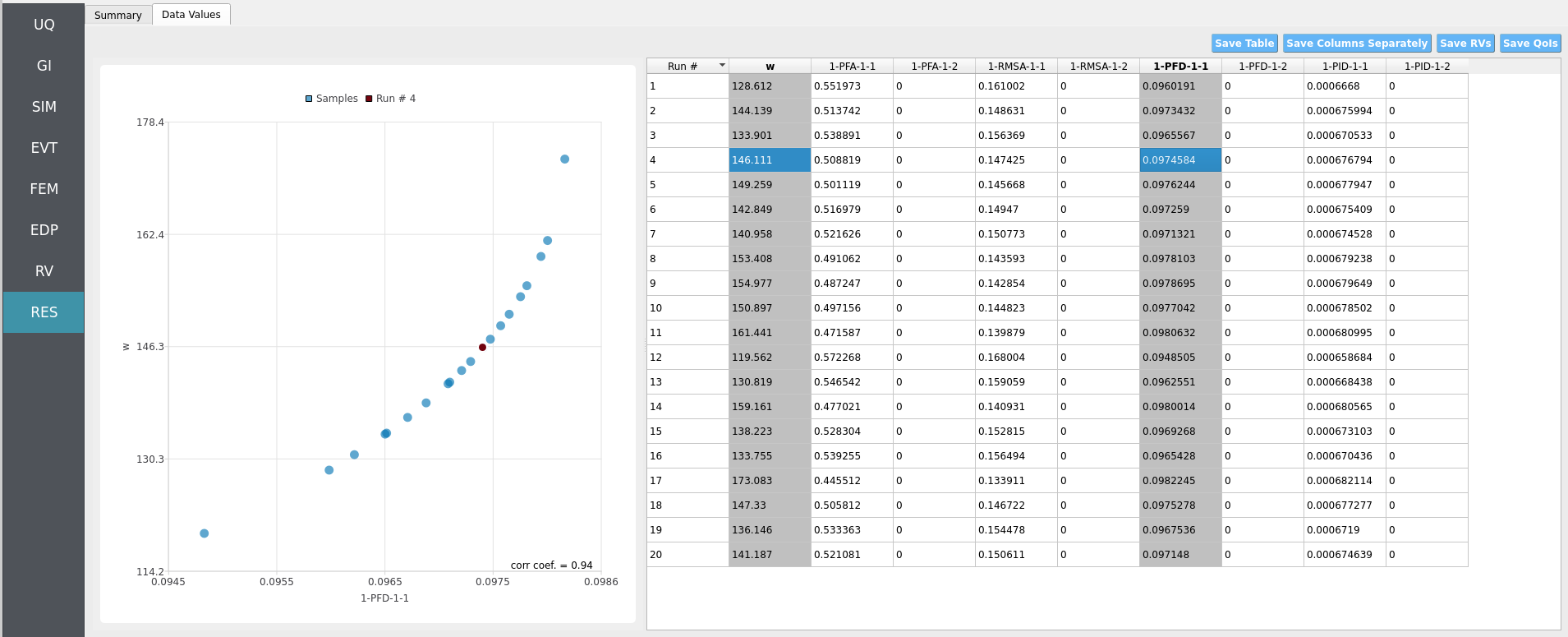
Task: Open the FEM sidebar panel
Action: tap(44, 189)
